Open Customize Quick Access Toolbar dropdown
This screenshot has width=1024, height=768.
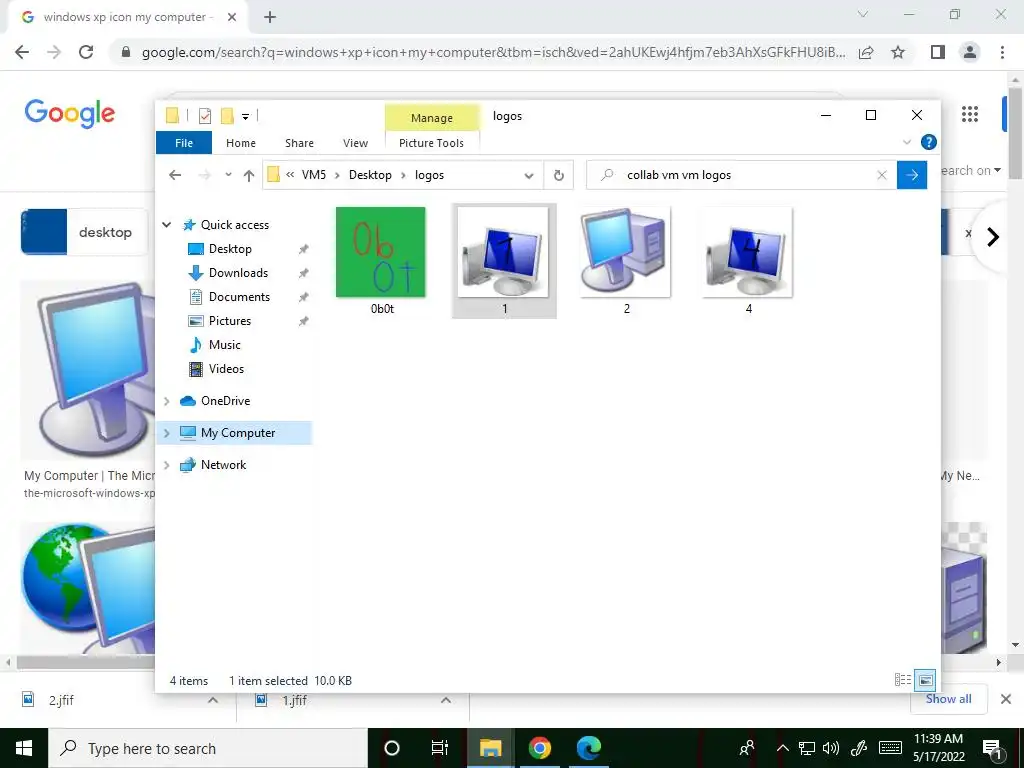pos(246,117)
